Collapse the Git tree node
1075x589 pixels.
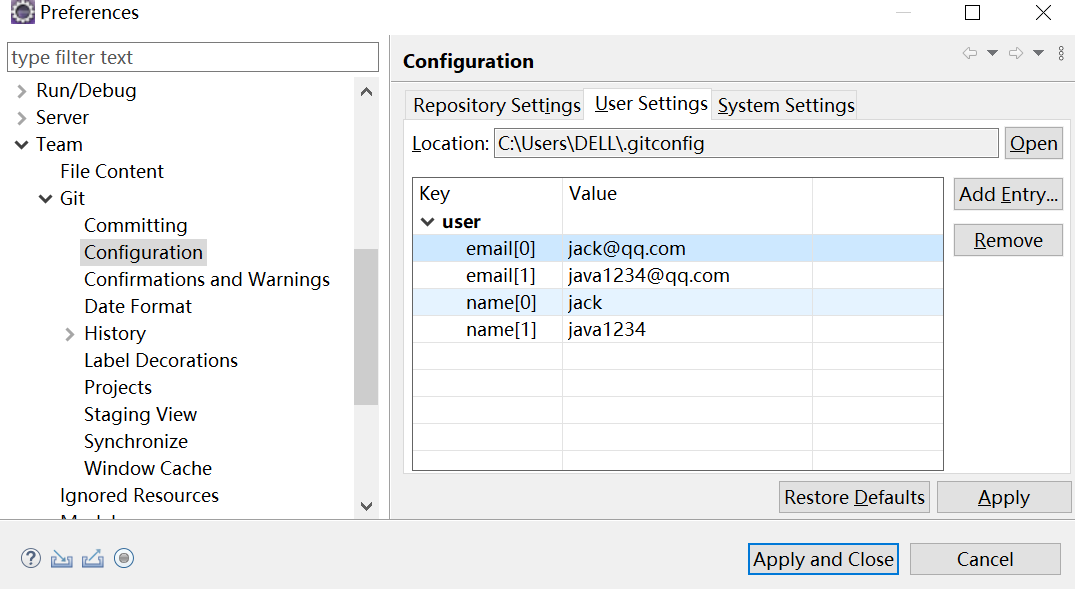coord(46,199)
